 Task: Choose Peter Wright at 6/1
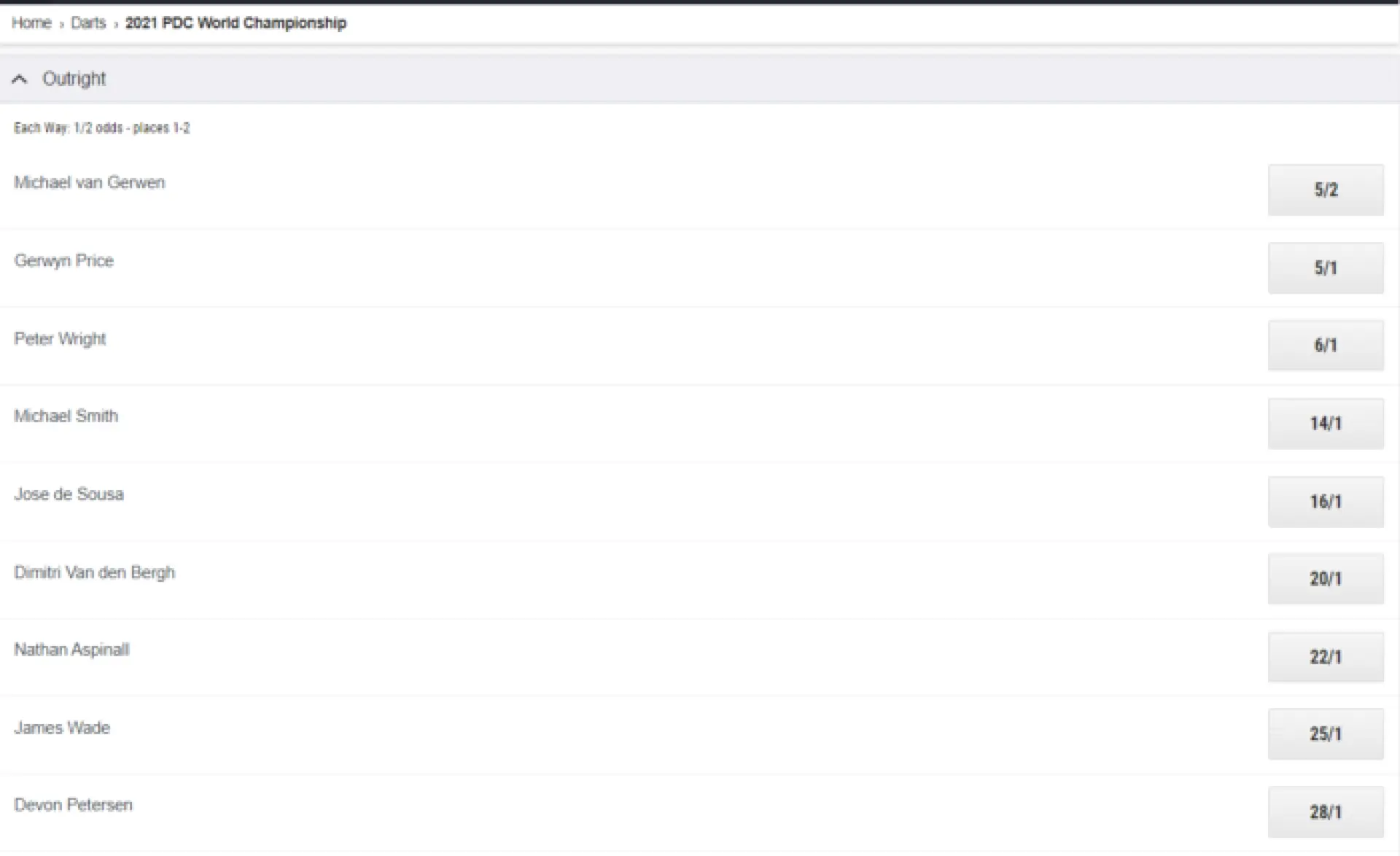click(x=1326, y=345)
